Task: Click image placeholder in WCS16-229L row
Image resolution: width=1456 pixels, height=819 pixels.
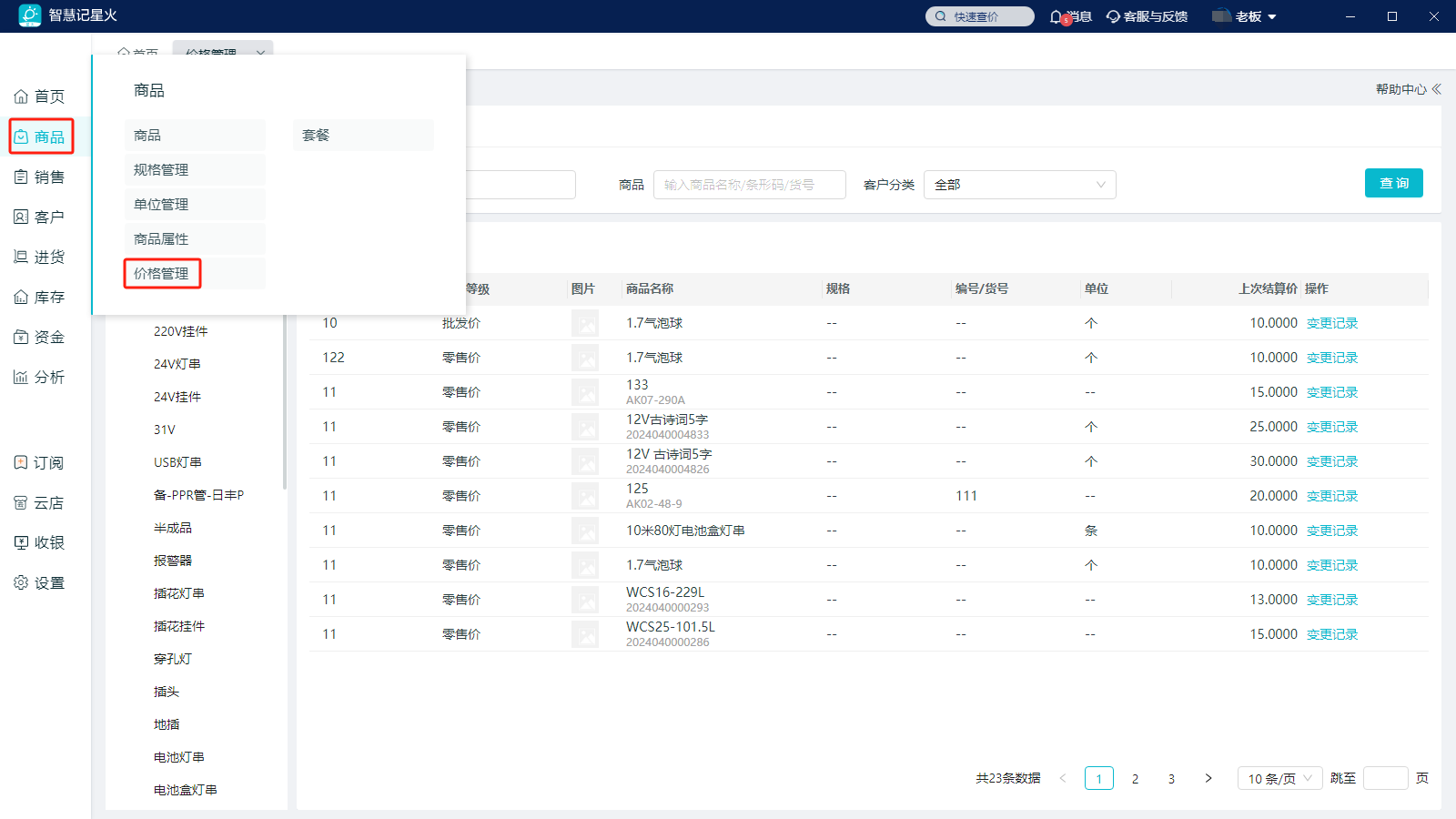Action: click(585, 600)
